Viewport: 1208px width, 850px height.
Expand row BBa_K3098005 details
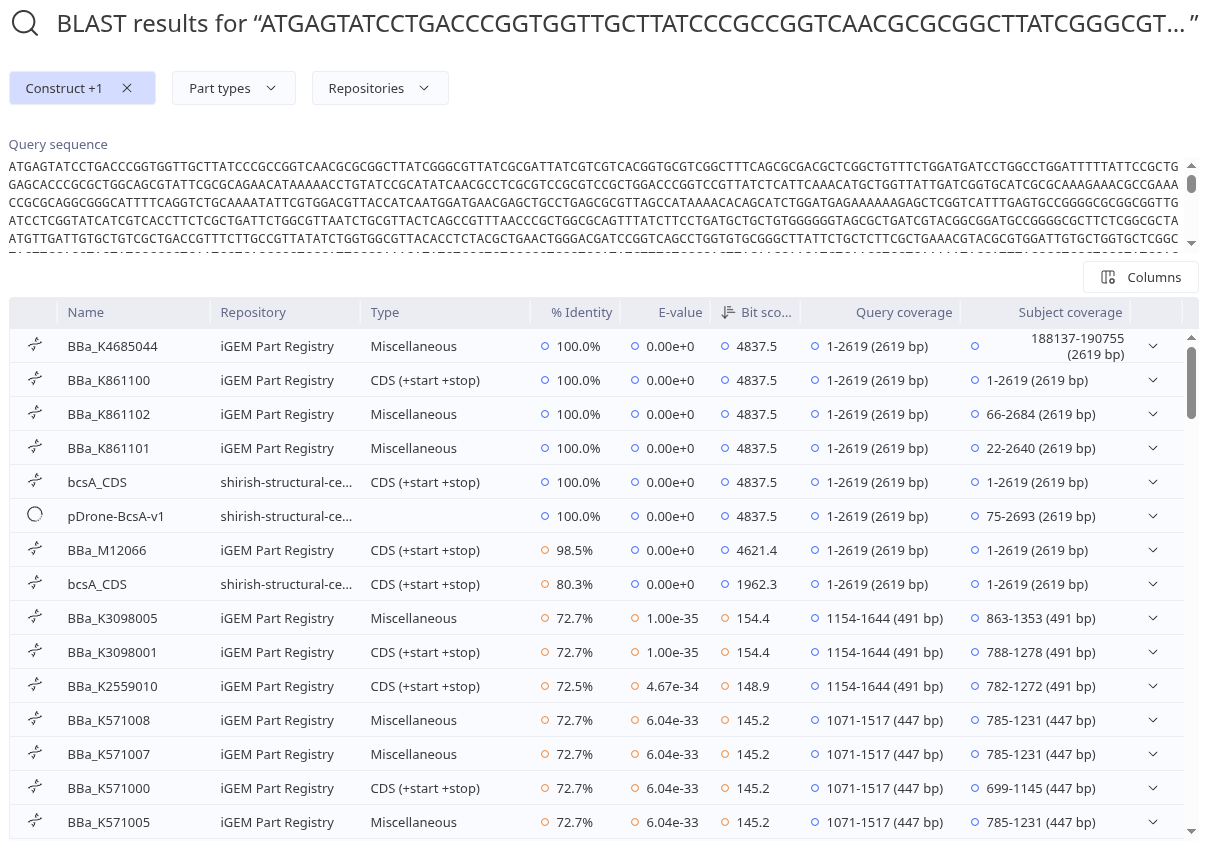1153,618
